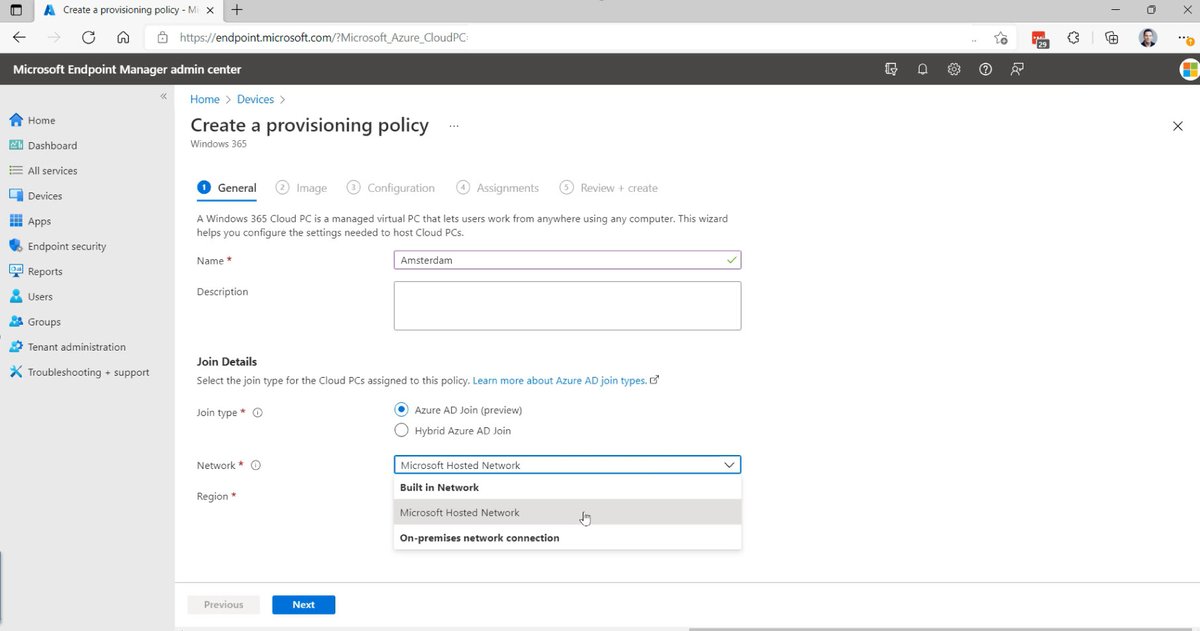Screen dimensions: 1200x631
Task: Click Microsoft Endpoint Manager admin center title
Action: point(127,70)
